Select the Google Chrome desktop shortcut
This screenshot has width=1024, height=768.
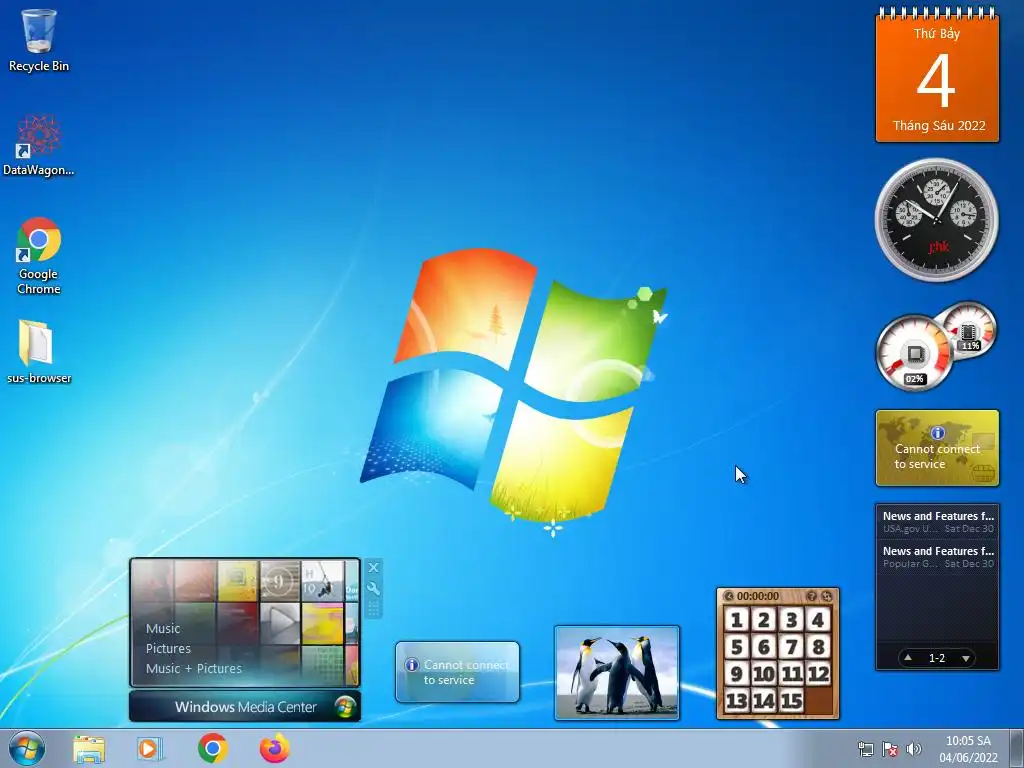(x=39, y=256)
